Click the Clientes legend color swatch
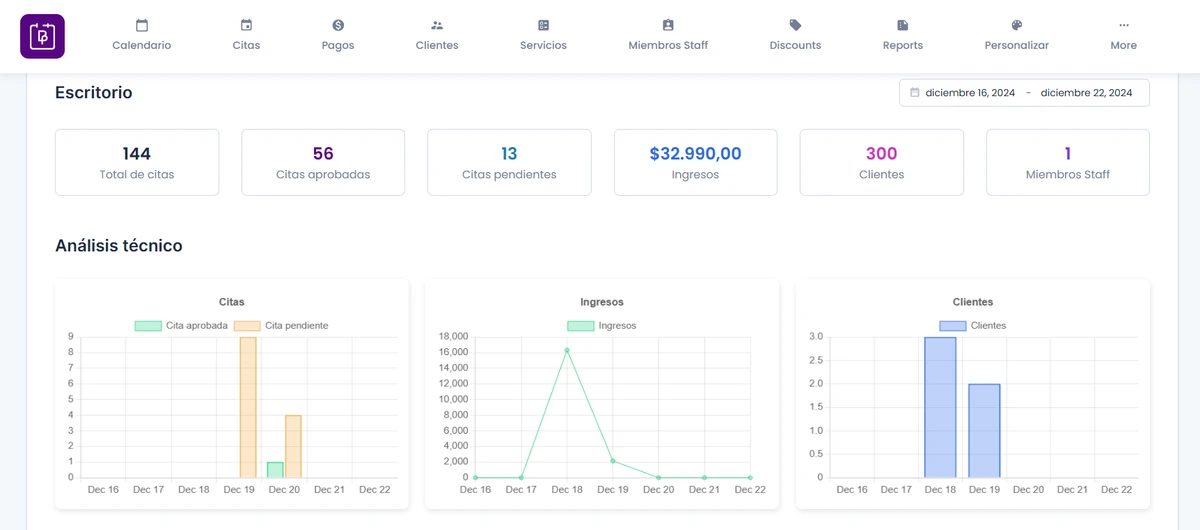 click(952, 326)
